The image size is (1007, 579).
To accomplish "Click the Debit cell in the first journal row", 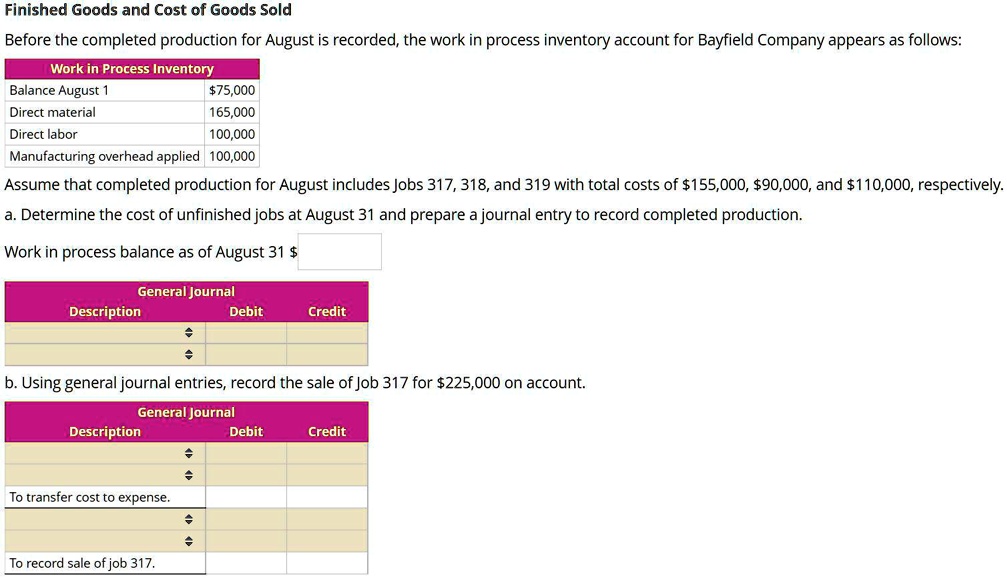I will point(246,332).
